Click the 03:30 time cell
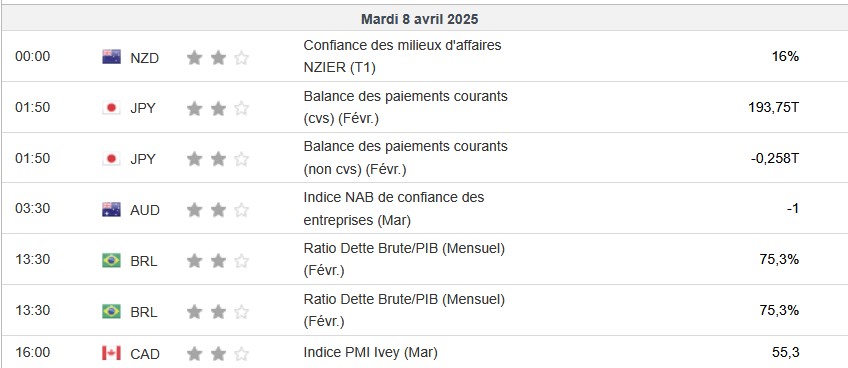The image size is (848, 368). (32, 209)
